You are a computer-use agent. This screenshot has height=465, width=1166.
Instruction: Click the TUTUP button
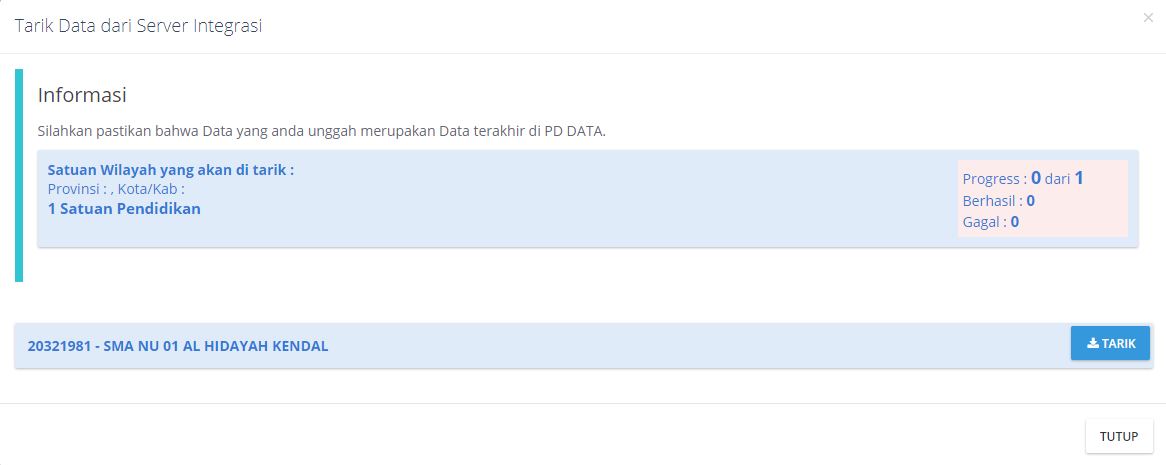[x=1119, y=436]
